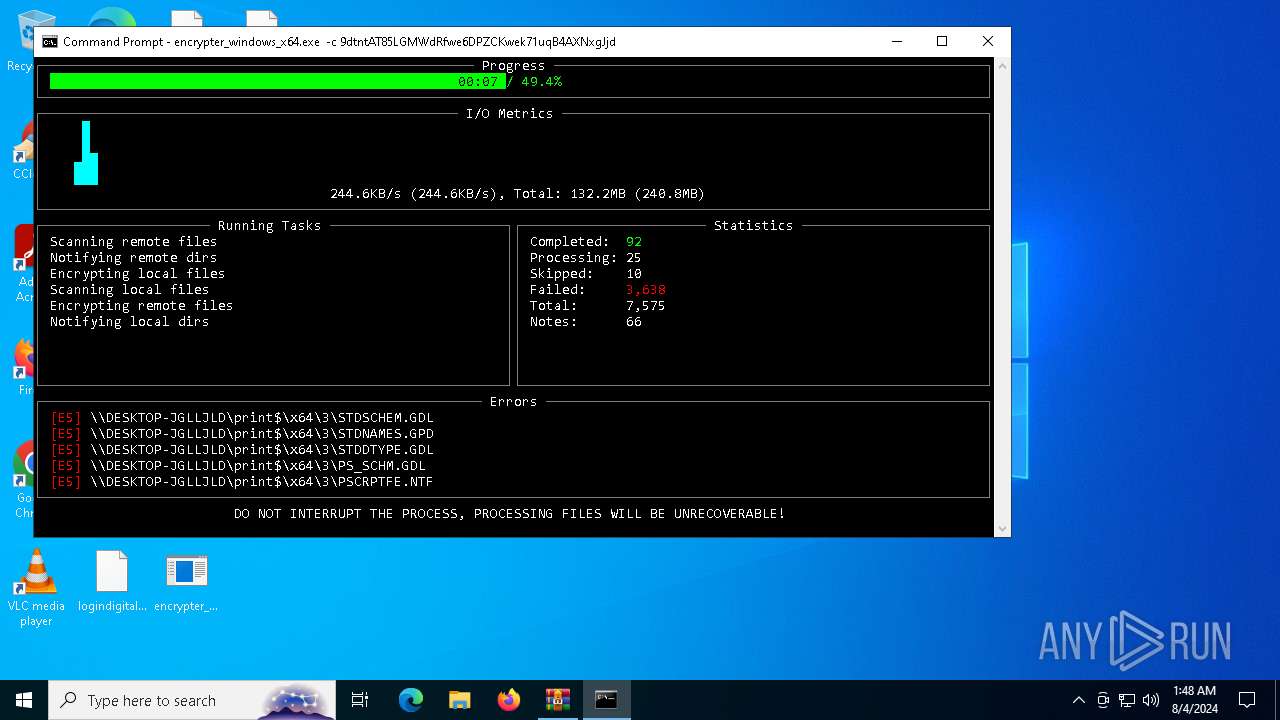1280x720 pixels.
Task: Select the Firefox desktop shortcut
Action: pos(22,366)
